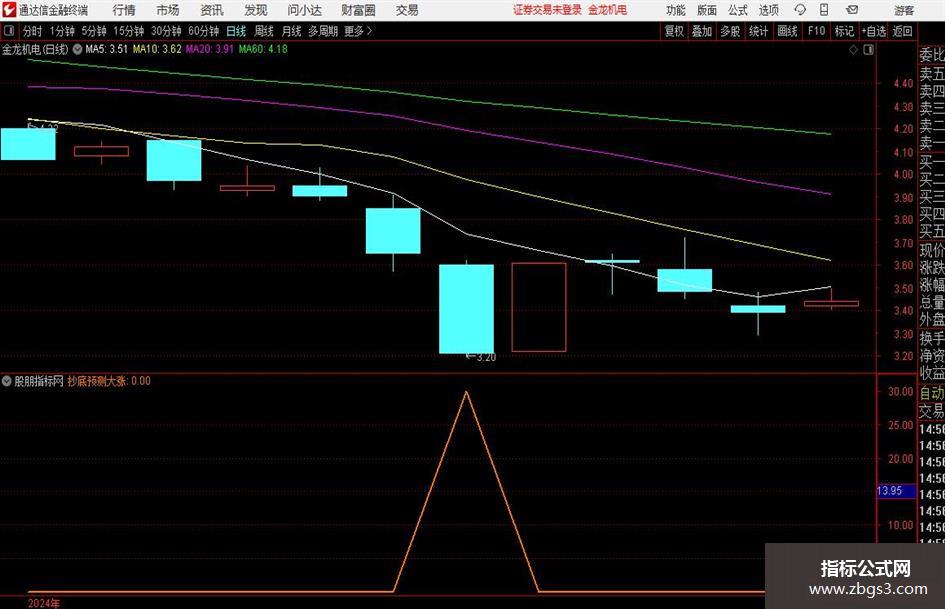The image size is (945, 609).
Task: Open the 市场 menu
Action: pyautogui.click(x=168, y=10)
